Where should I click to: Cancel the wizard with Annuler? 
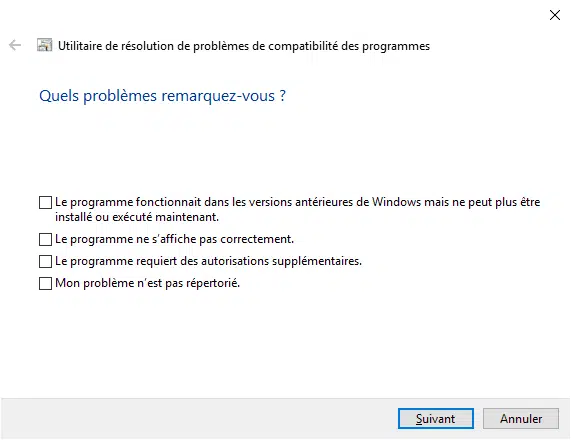click(521, 419)
